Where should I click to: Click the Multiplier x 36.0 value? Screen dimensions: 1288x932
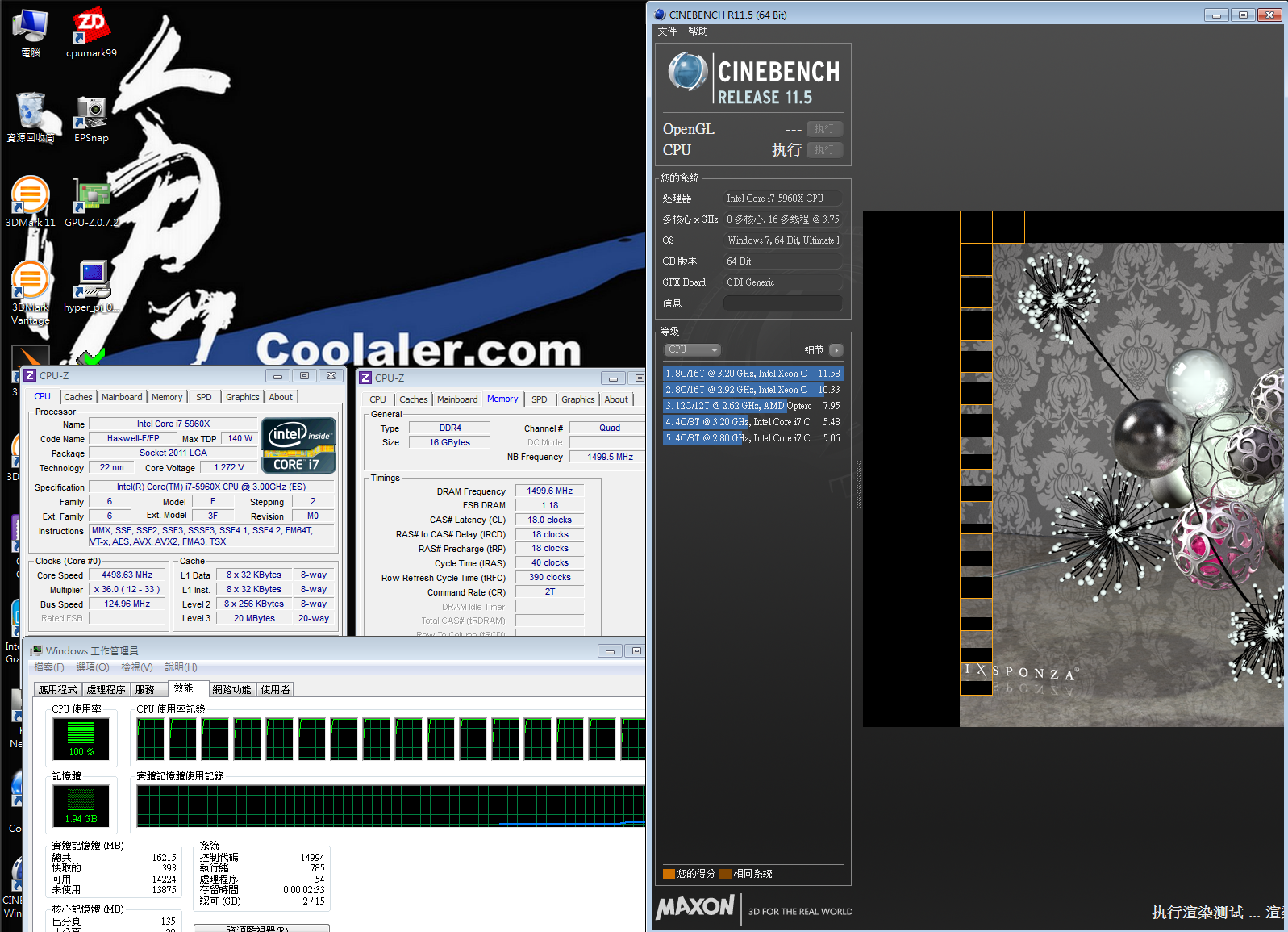(x=127, y=590)
